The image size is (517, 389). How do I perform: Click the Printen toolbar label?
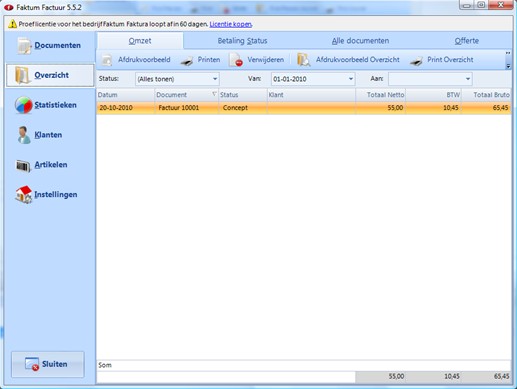(x=209, y=60)
